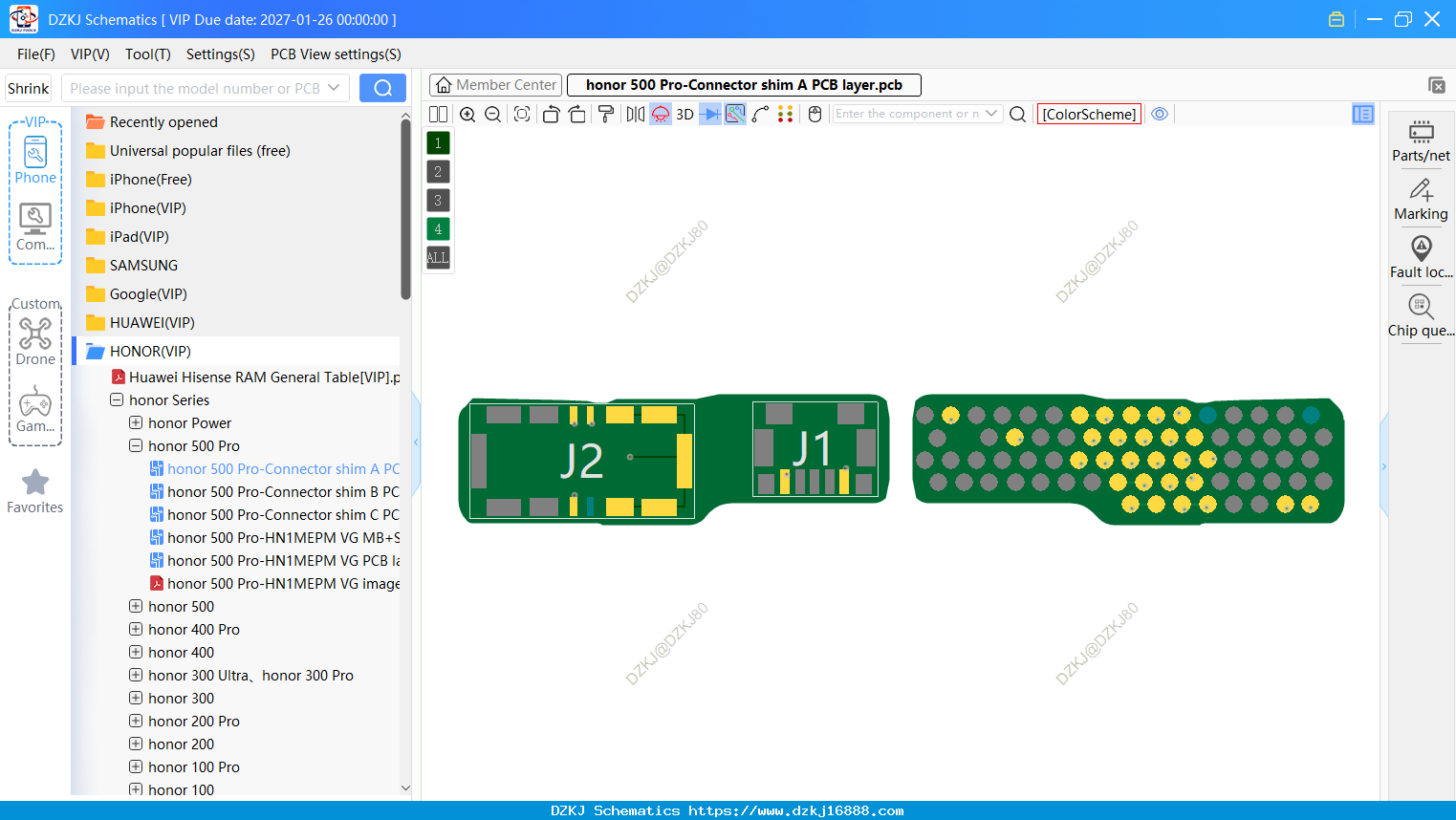Open honor 500 Pro-Connector shim B file
Screen dimensions: 1456x820
tap(274, 492)
